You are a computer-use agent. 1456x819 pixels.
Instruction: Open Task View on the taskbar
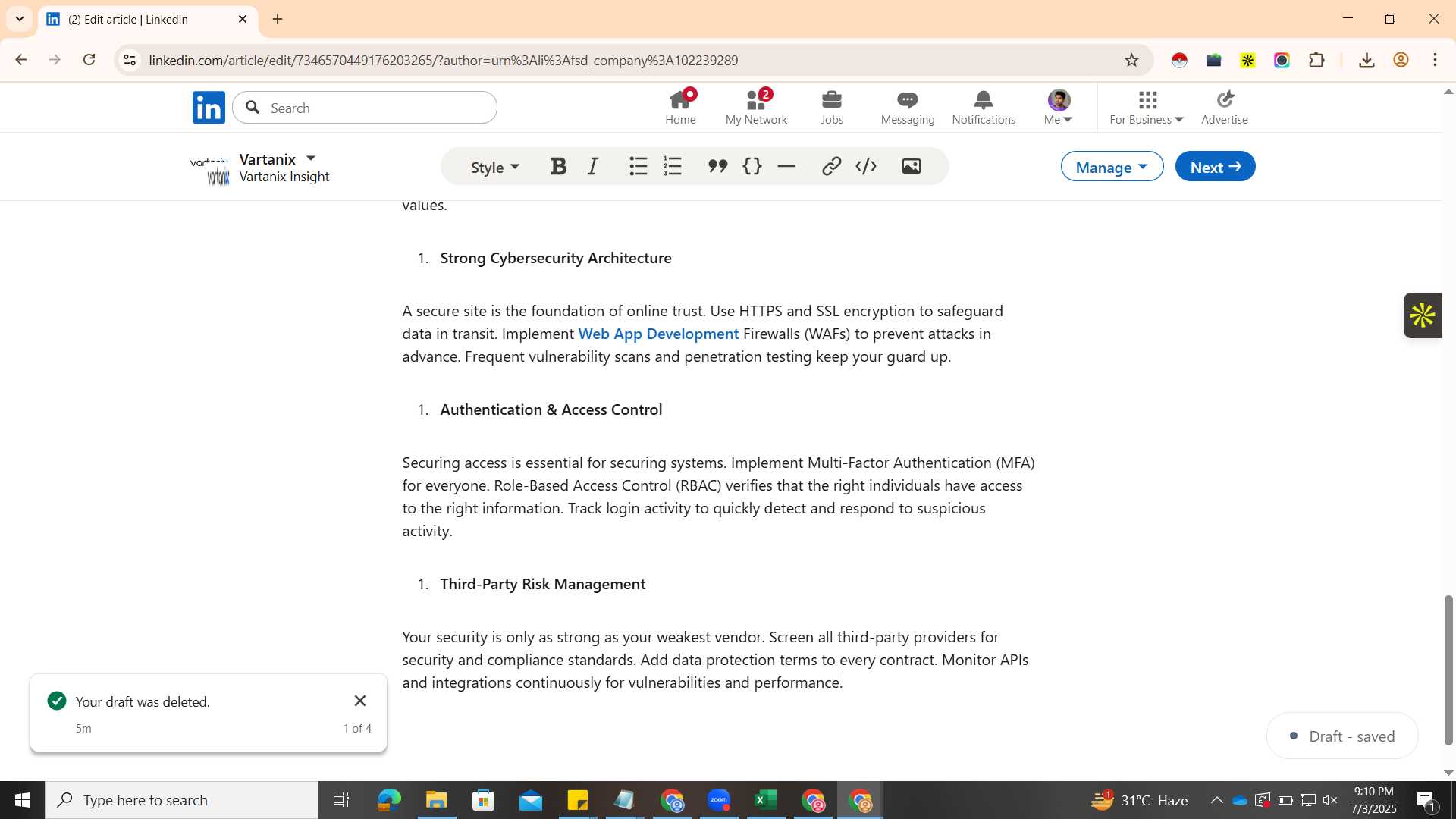point(341,800)
